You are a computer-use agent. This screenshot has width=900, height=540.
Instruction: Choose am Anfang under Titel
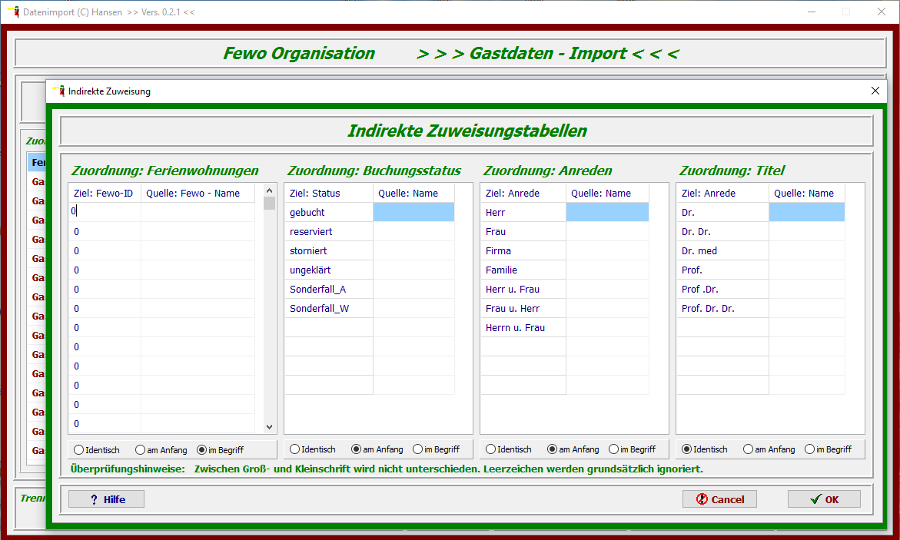point(747,450)
